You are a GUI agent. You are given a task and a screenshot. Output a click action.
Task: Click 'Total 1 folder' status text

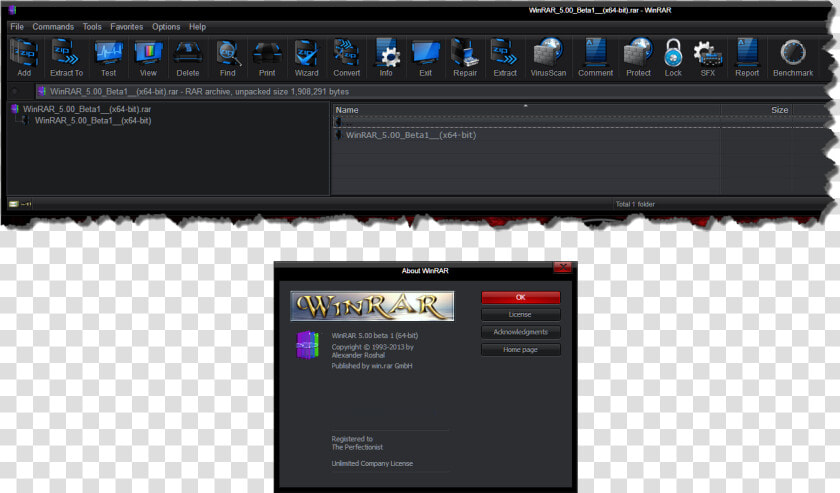pyautogui.click(x=635, y=204)
